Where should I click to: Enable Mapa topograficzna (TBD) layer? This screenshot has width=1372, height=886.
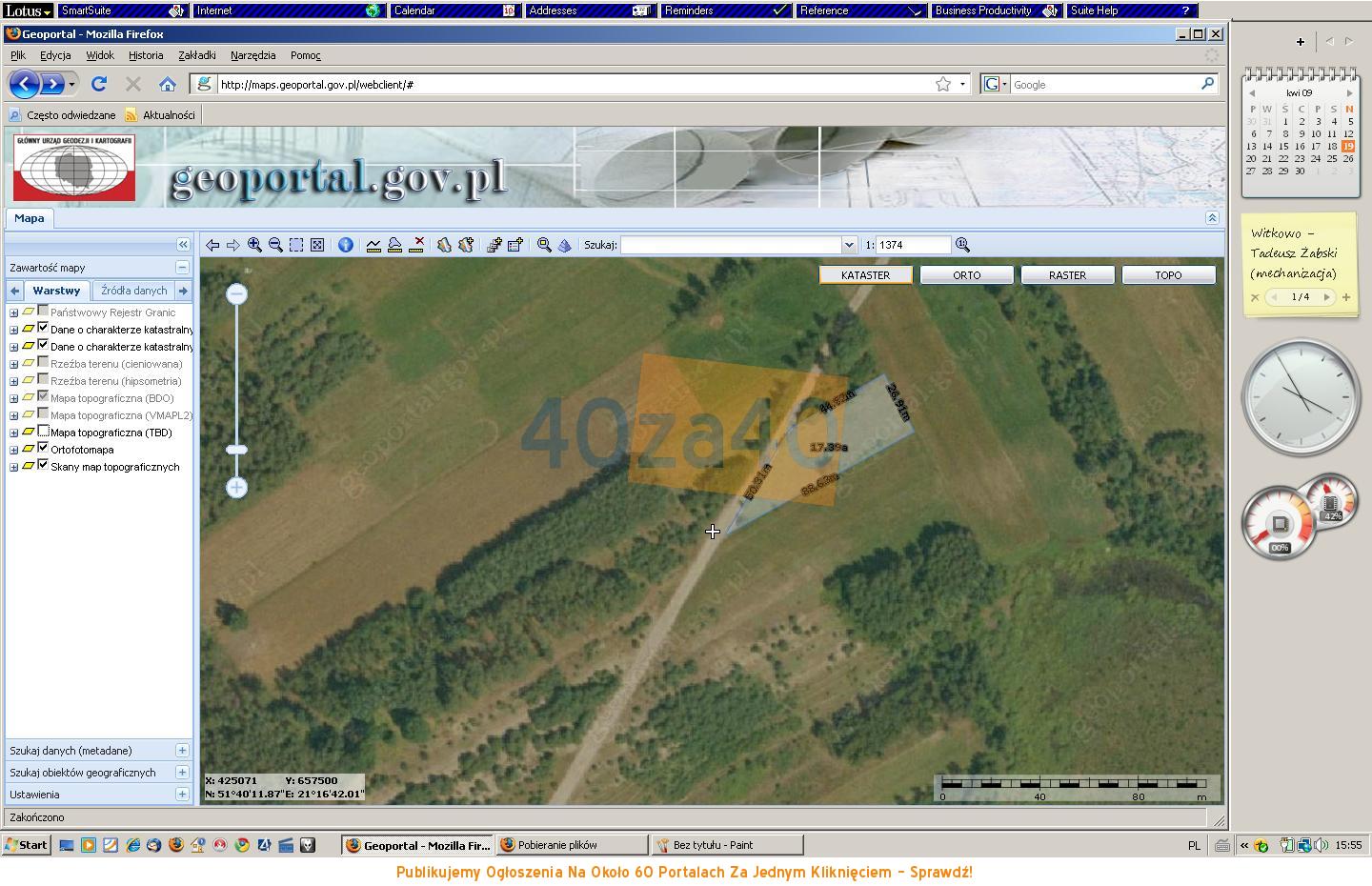(43, 431)
